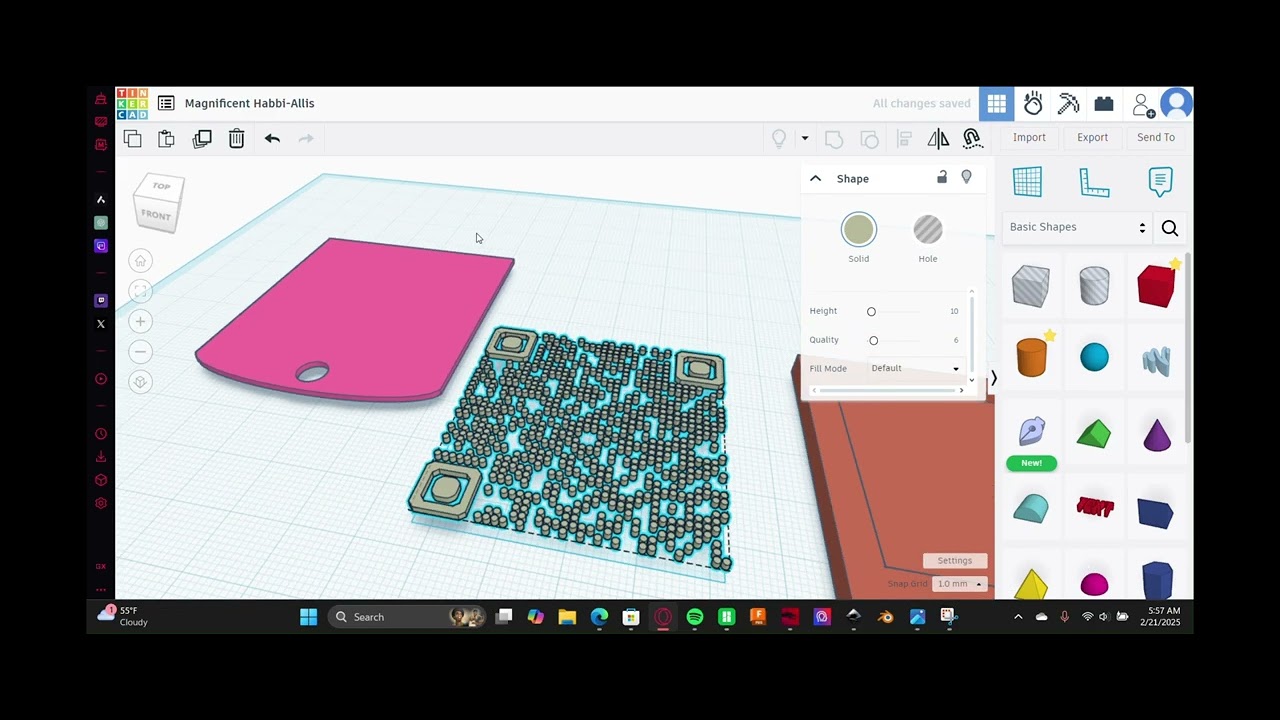Click the Quality slider handle
This screenshot has width=1280, height=720.
click(873, 341)
